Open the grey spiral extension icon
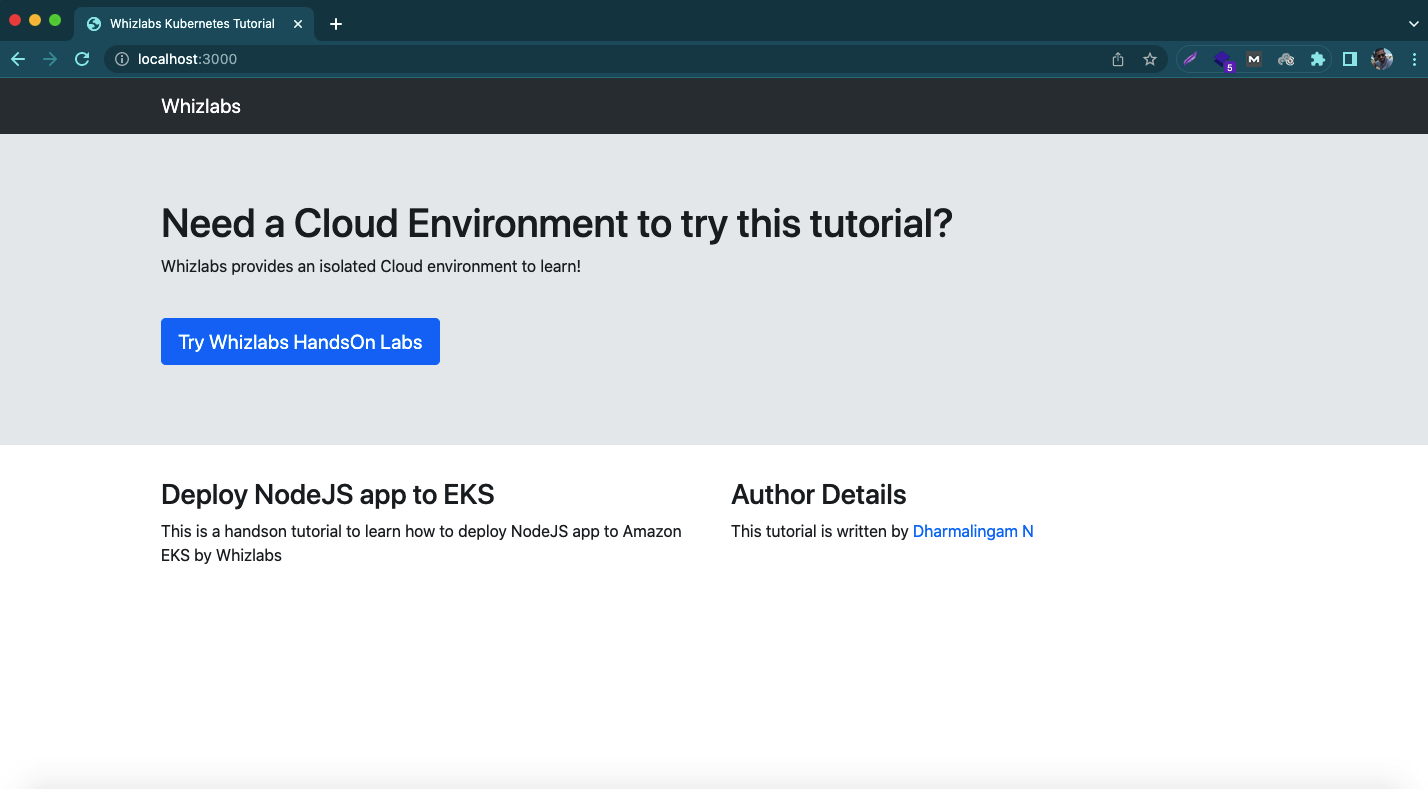1428x789 pixels. (x=1286, y=59)
